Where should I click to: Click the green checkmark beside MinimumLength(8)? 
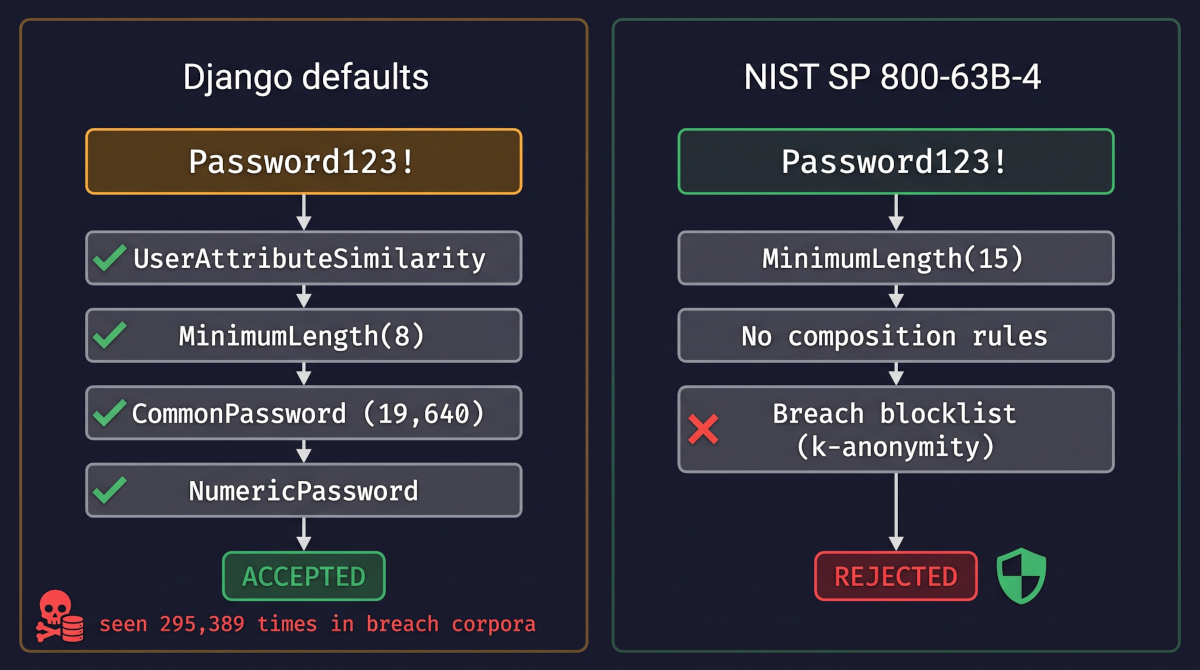[108, 335]
